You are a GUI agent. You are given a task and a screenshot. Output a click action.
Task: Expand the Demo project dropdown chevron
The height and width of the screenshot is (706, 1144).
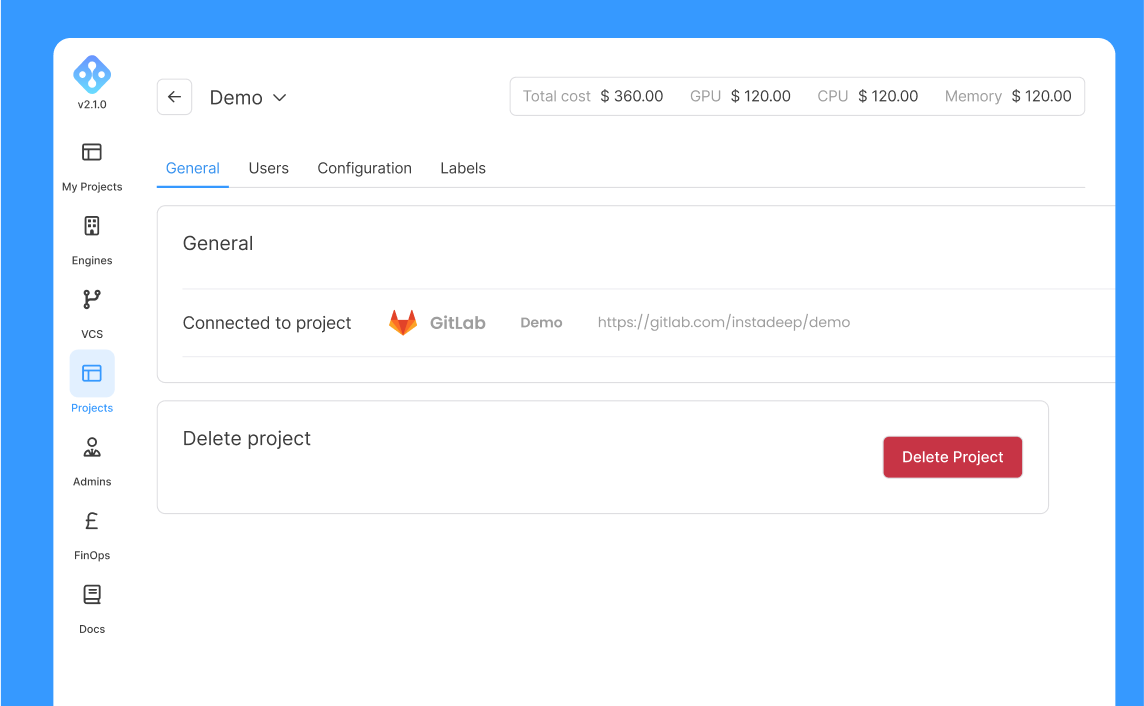(279, 98)
